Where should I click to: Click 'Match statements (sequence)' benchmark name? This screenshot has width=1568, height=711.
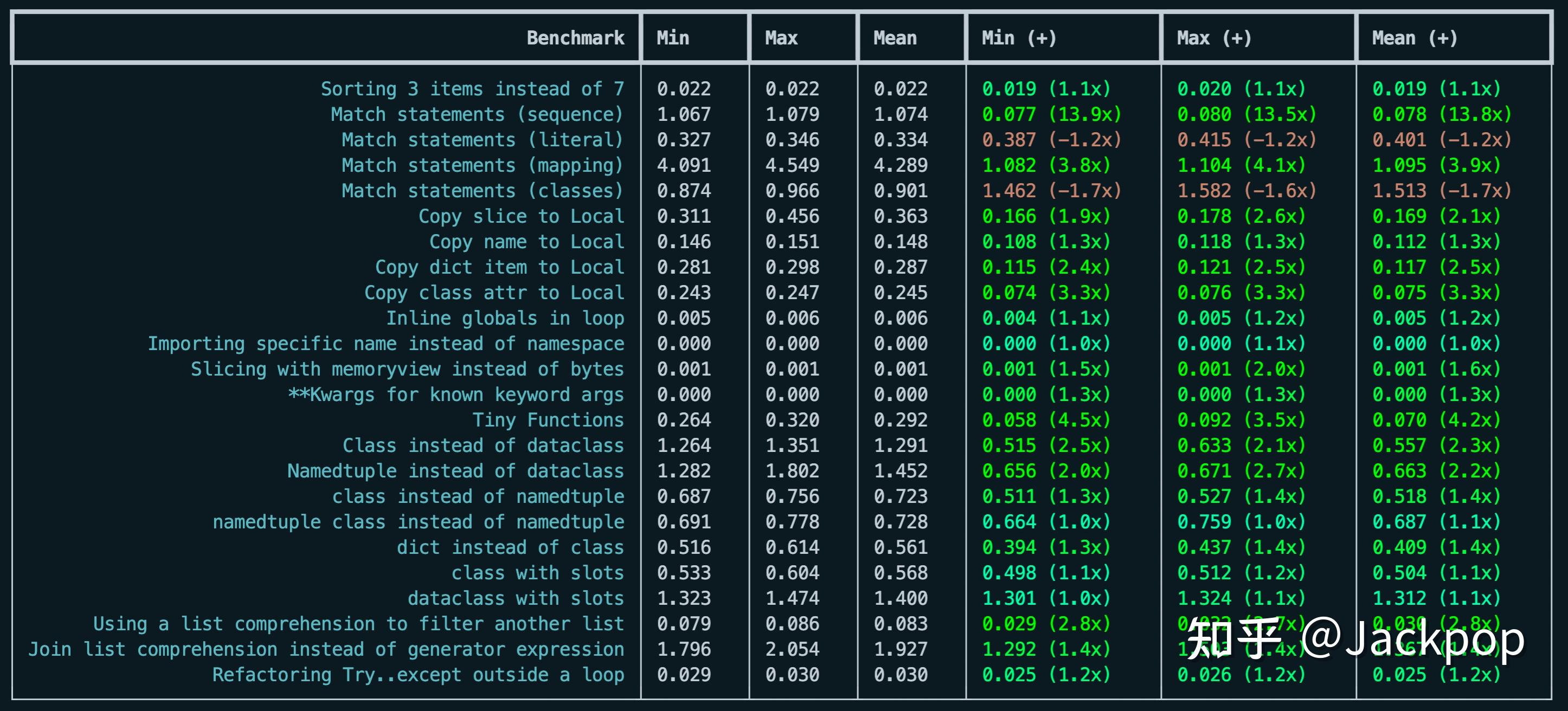(477, 114)
